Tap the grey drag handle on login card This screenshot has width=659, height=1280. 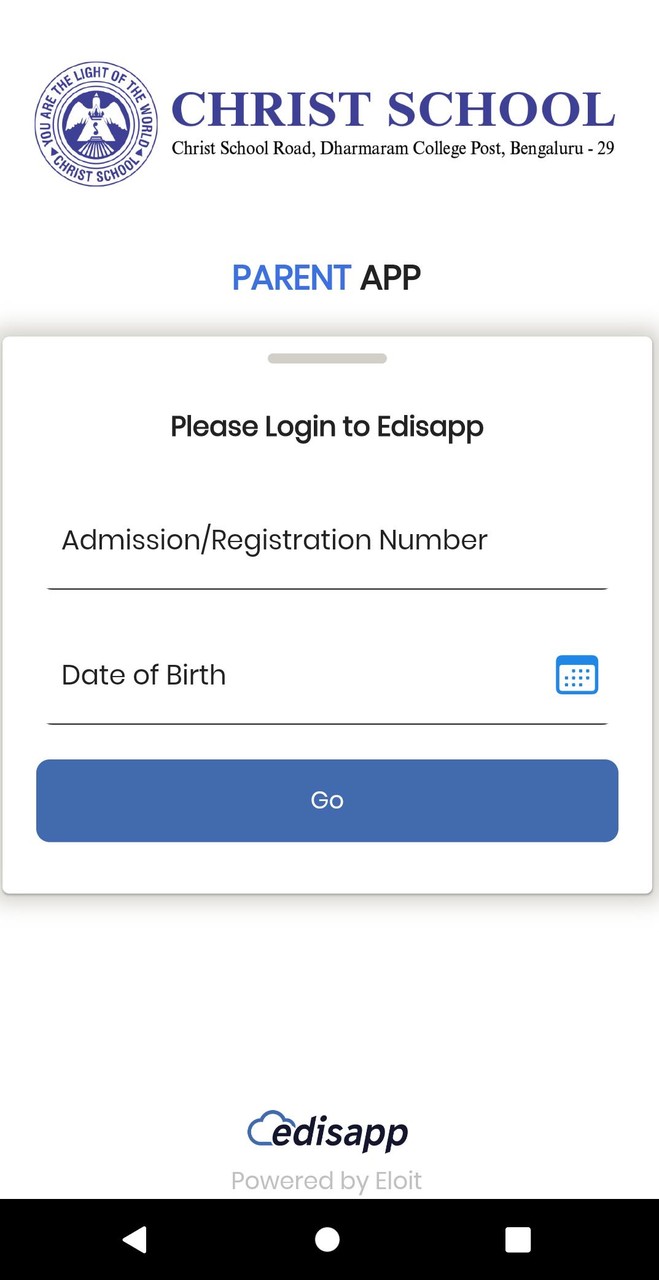[327, 358]
